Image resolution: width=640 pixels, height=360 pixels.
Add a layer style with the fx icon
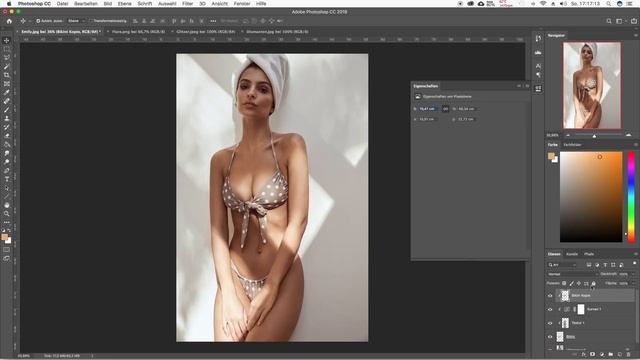click(x=584, y=354)
